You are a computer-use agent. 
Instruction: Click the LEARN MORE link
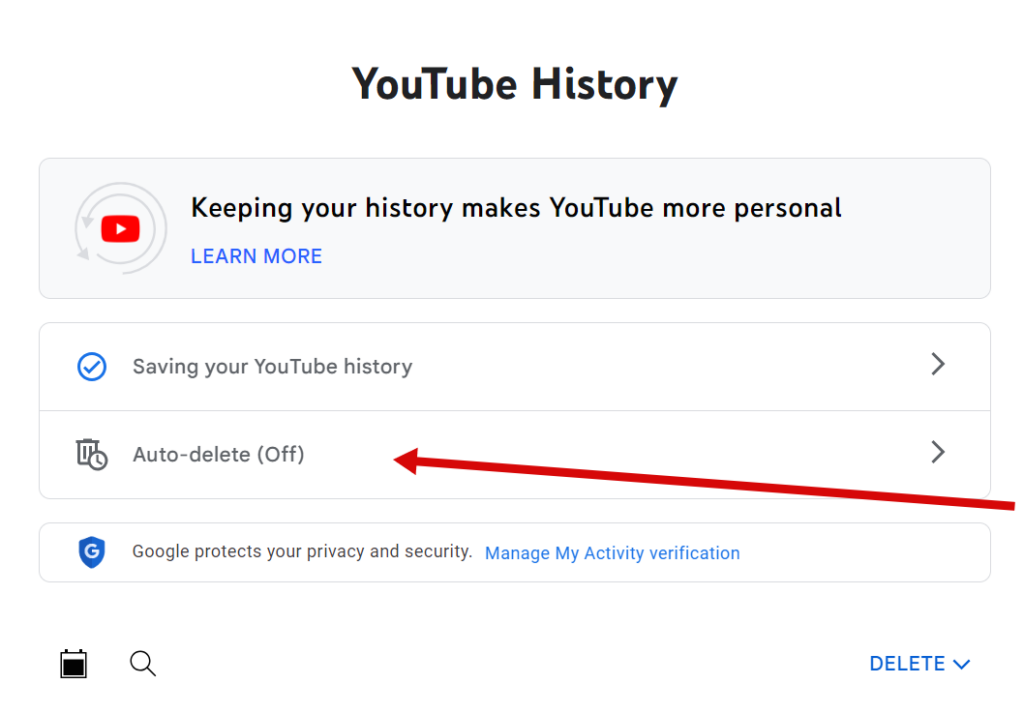click(256, 256)
